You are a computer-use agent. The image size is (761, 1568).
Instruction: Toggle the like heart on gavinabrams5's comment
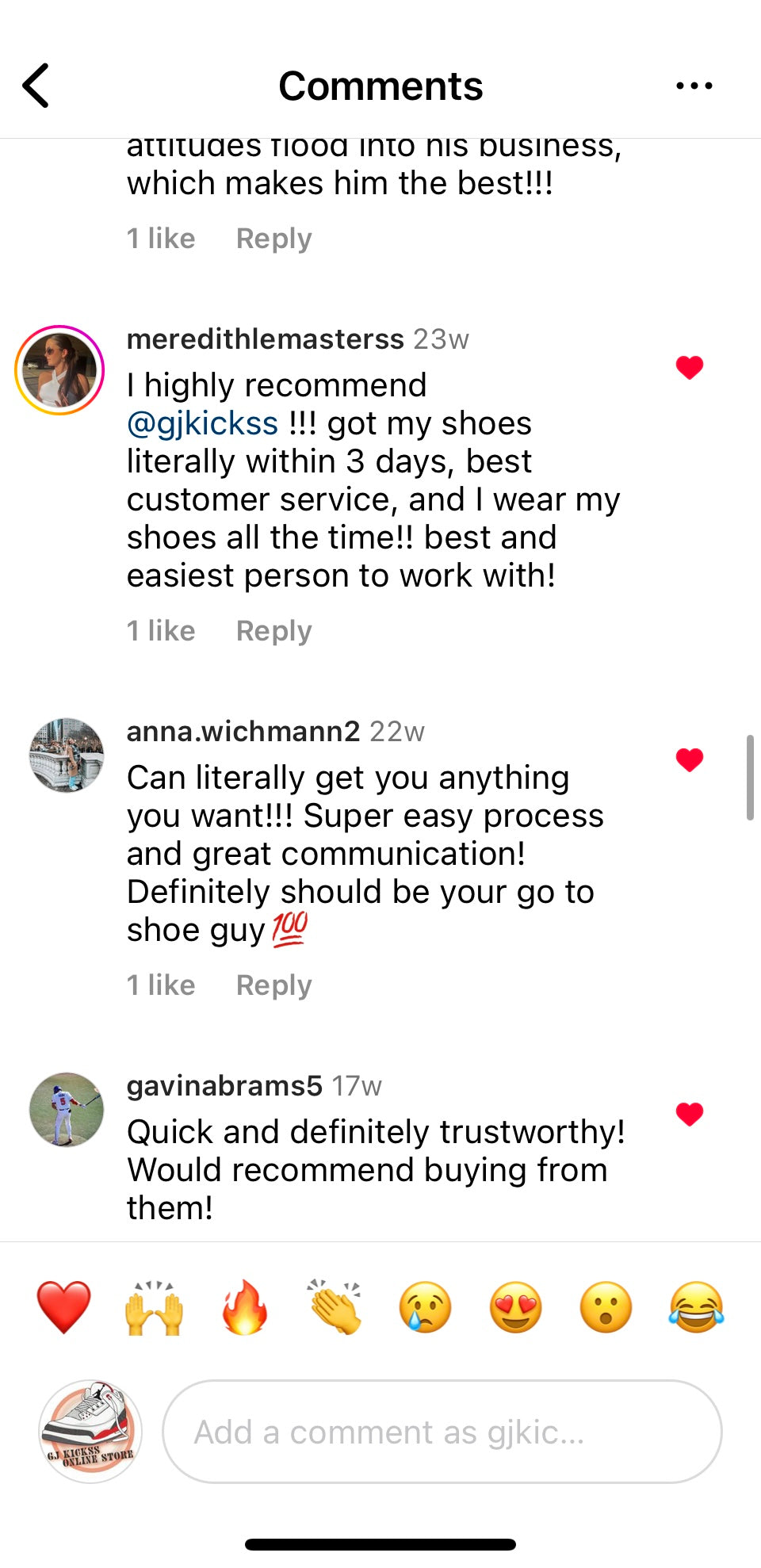690,1114
